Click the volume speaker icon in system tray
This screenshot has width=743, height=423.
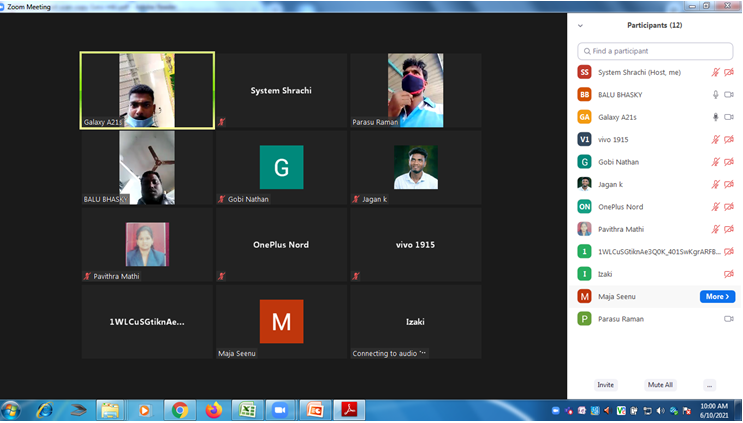pos(660,411)
